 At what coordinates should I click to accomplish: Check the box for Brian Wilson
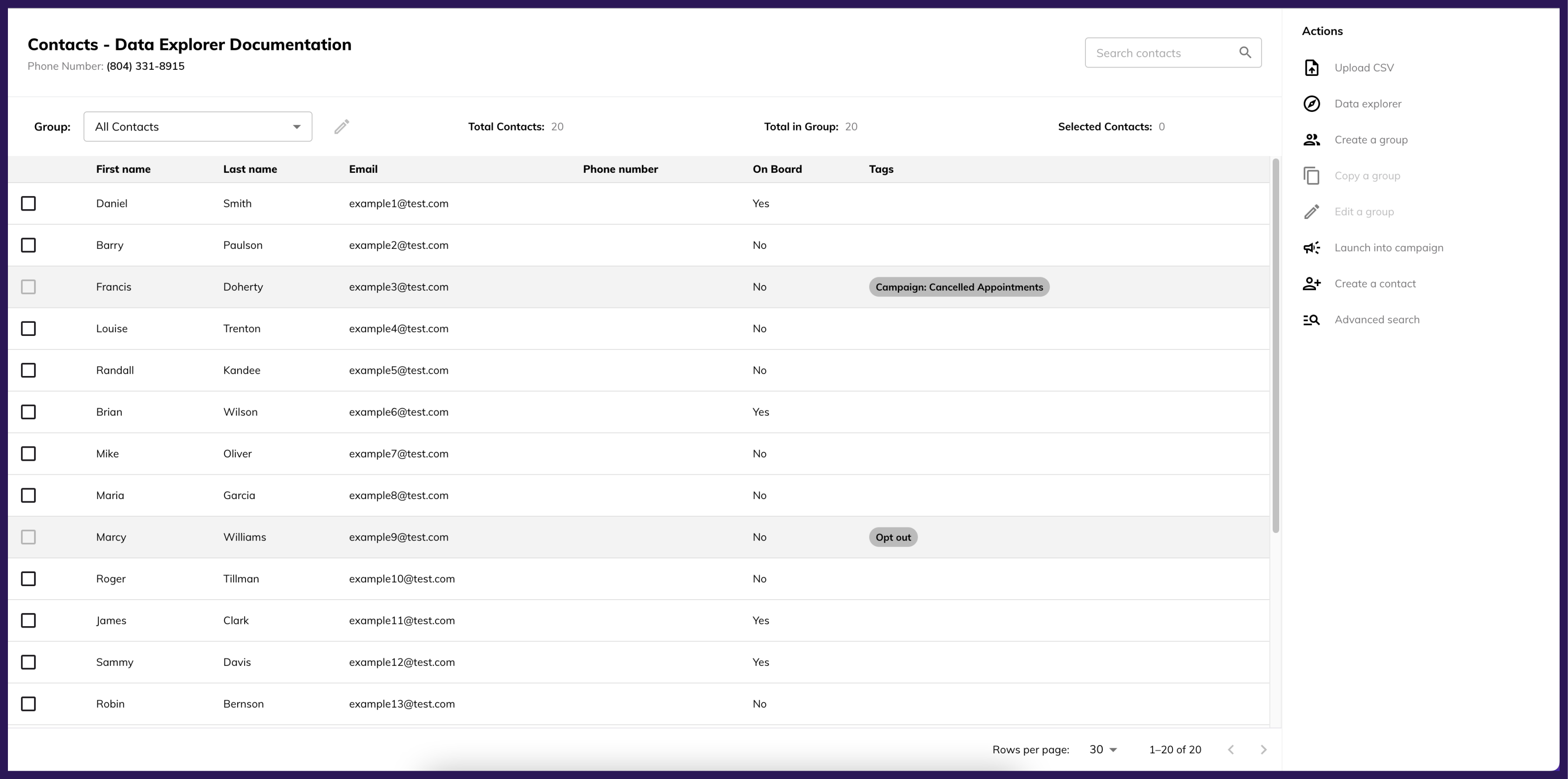click(x=28, y=412)
